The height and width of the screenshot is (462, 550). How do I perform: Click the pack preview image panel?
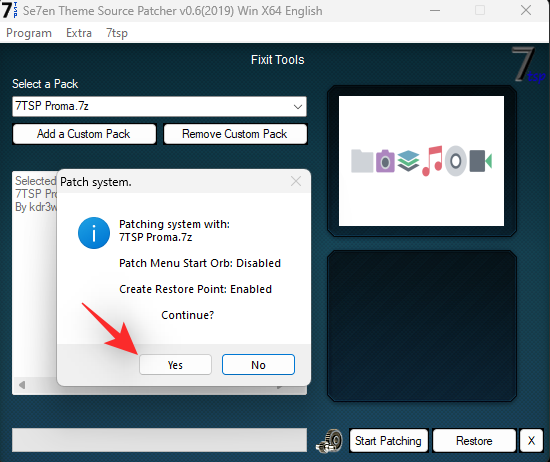pos(421,161)
